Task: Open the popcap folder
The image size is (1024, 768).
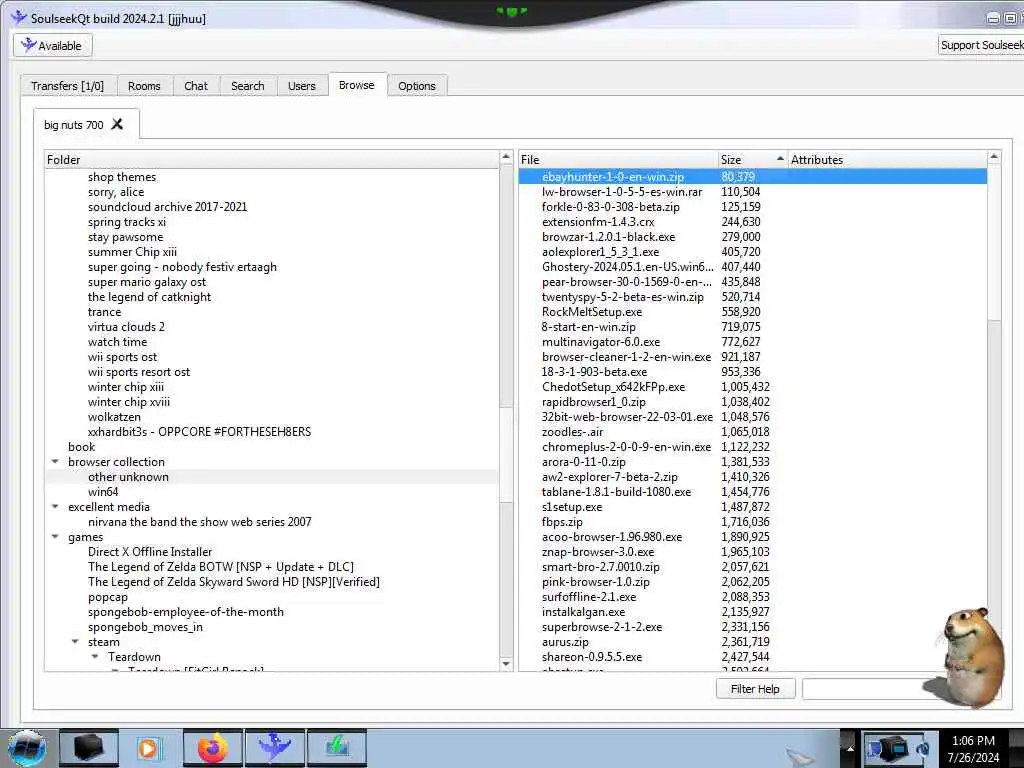Action: click(108, 597)
